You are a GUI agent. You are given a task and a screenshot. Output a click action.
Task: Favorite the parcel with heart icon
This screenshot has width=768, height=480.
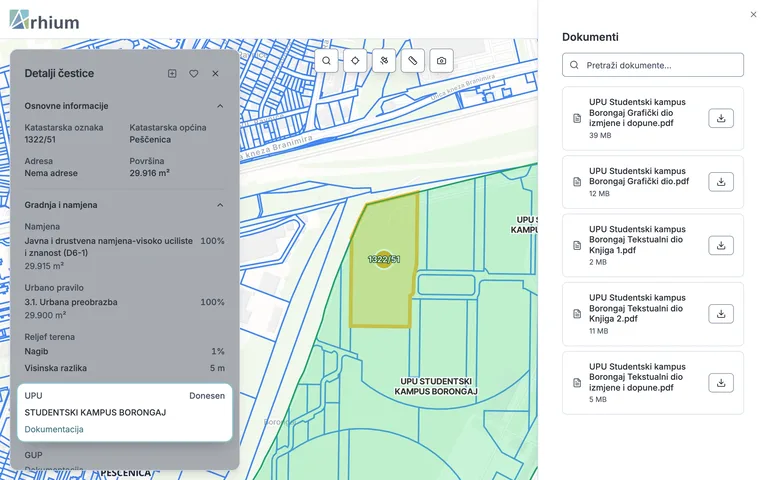click(194, 73)
